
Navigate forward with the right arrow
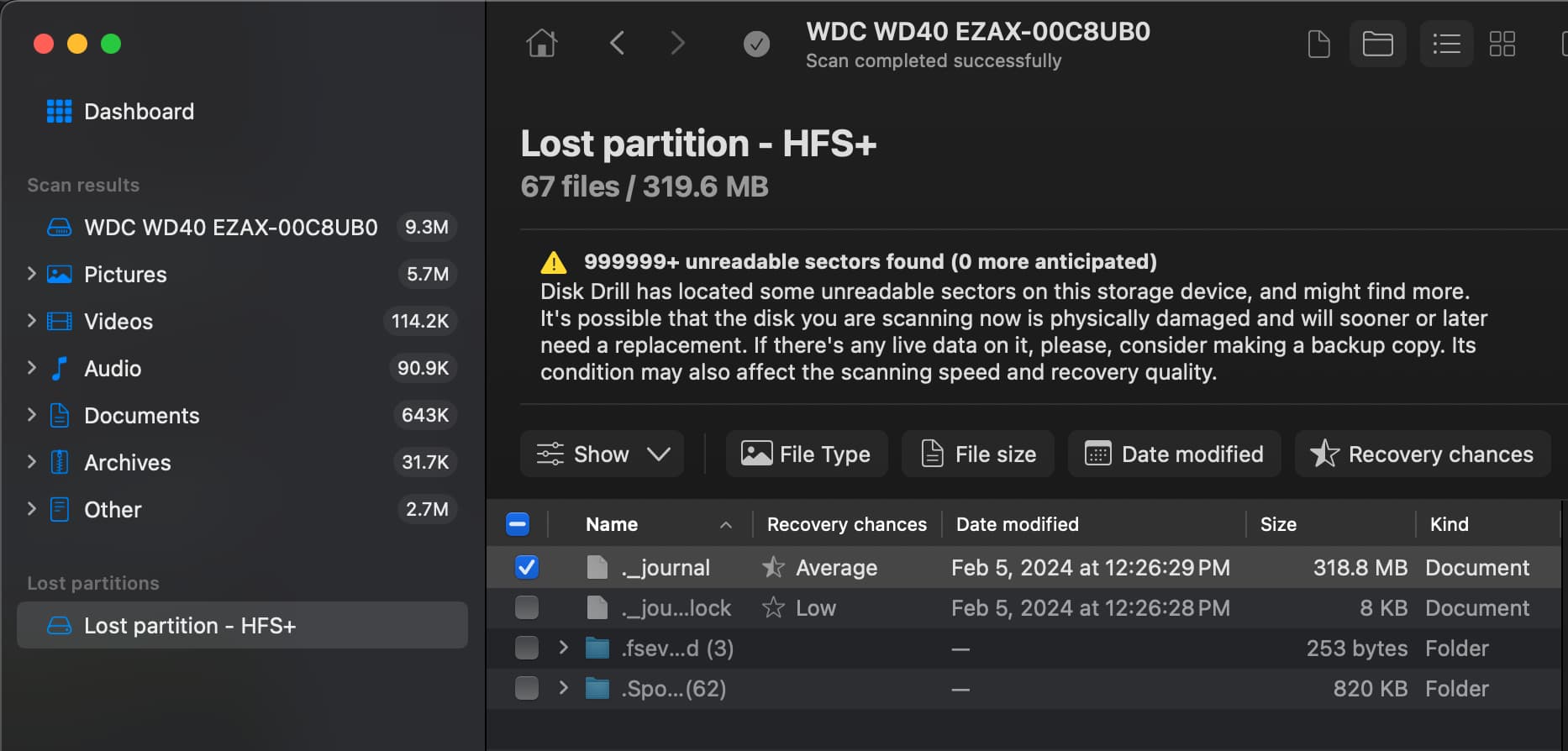click(677, 43)
